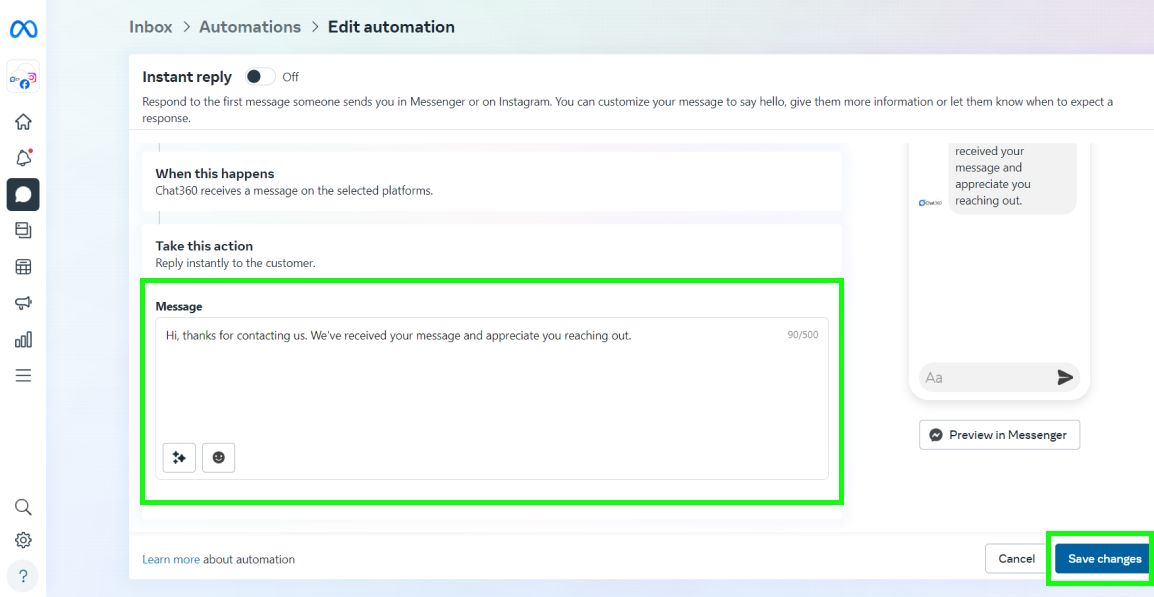Open the Content pages icon in sidebar
Viewport: 1154px width, 597px height.
point(23,230)
